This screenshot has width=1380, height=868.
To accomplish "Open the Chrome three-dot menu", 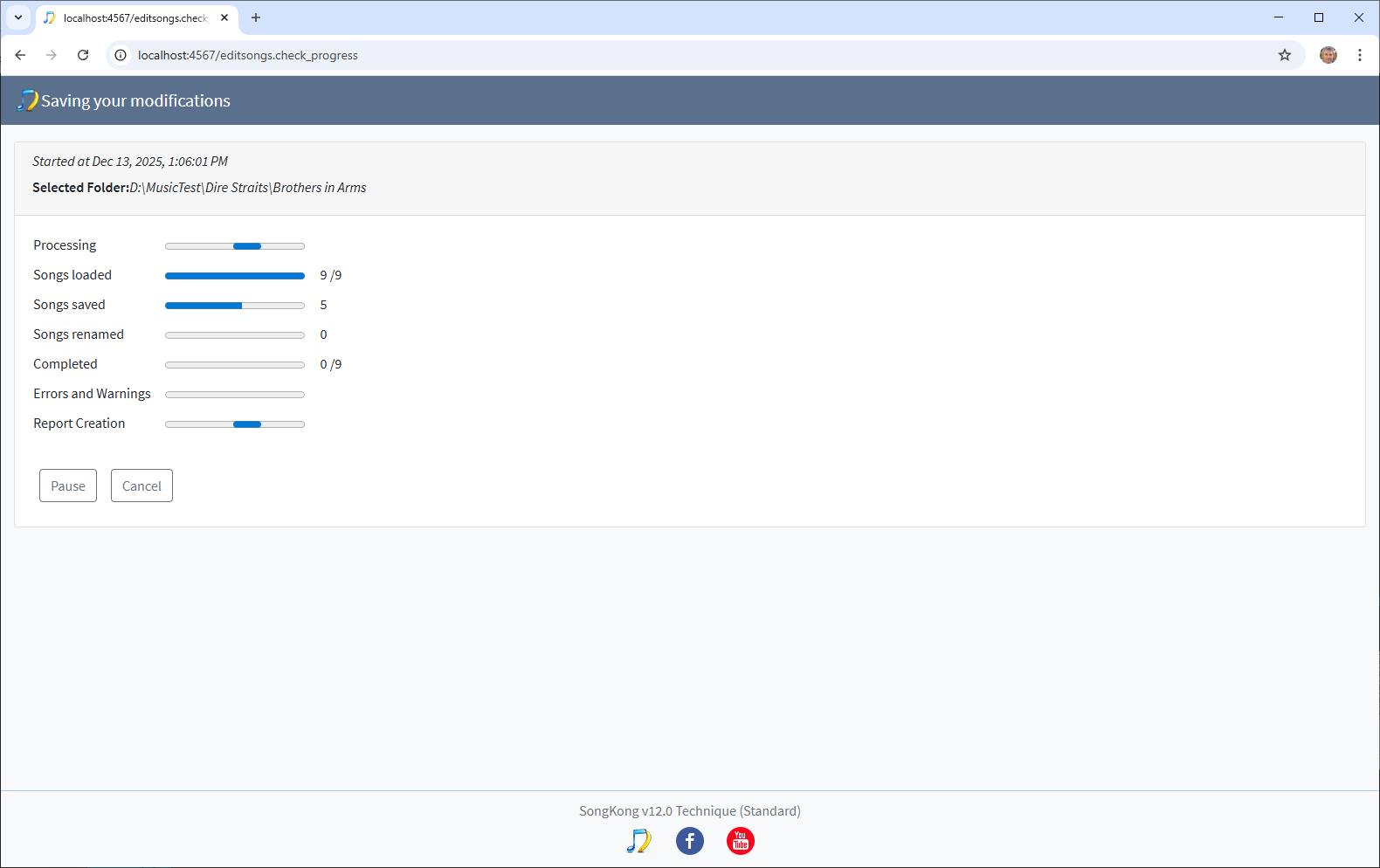I will [1360, 55].
